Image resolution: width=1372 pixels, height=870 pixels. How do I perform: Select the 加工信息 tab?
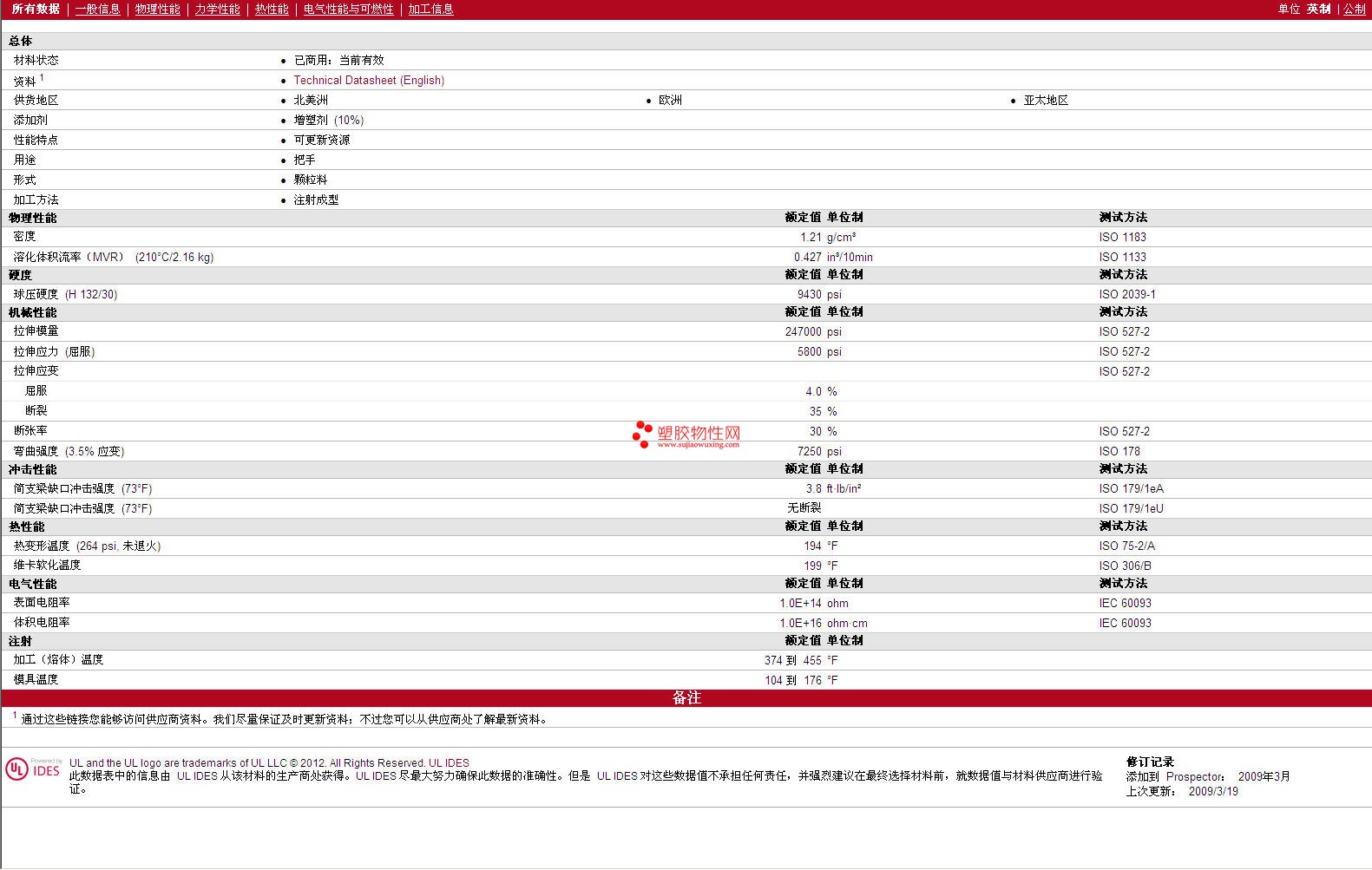430,9
